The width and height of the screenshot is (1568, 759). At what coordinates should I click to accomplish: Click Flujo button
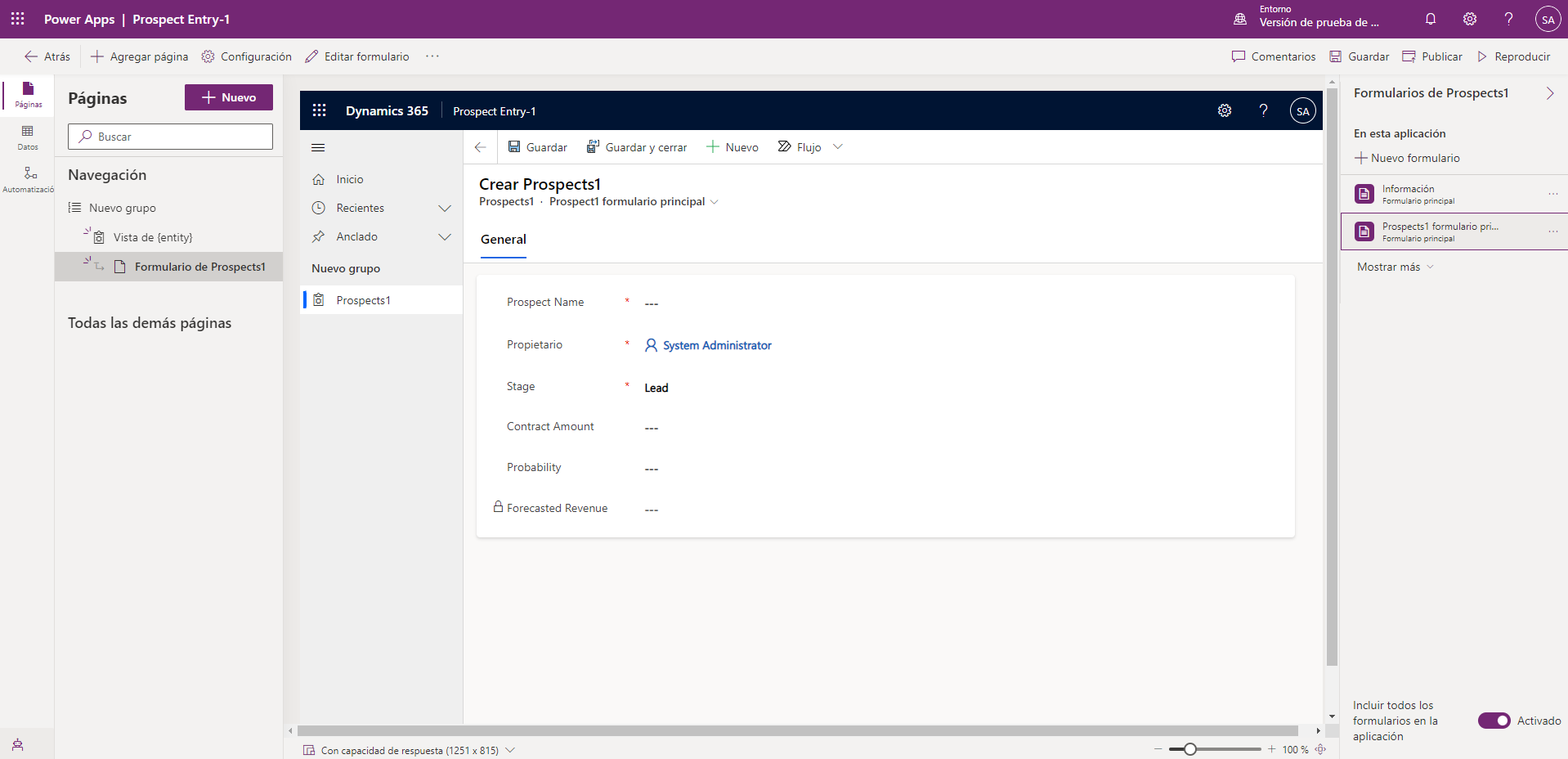click(800, 147)
